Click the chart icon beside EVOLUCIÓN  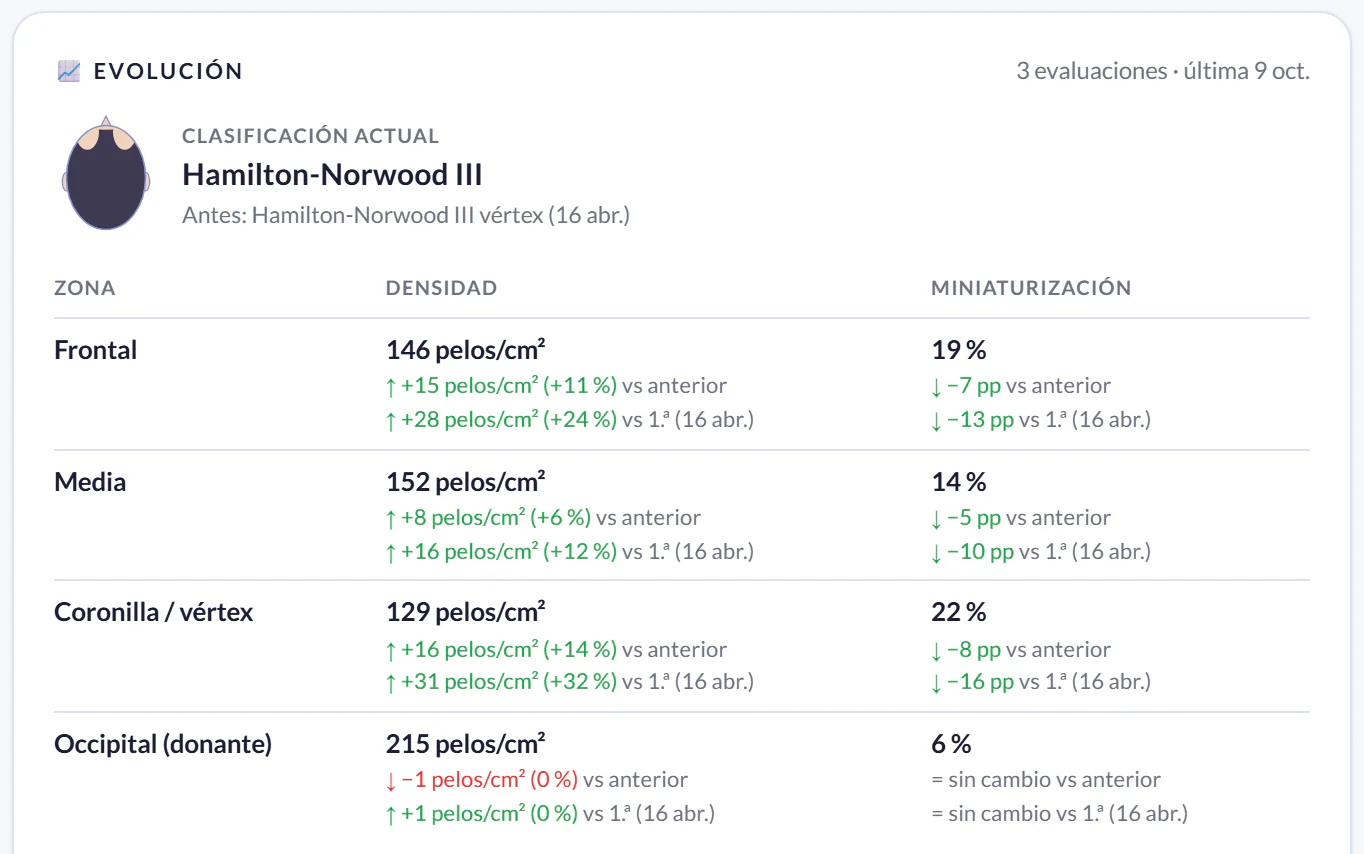point(69,71)
